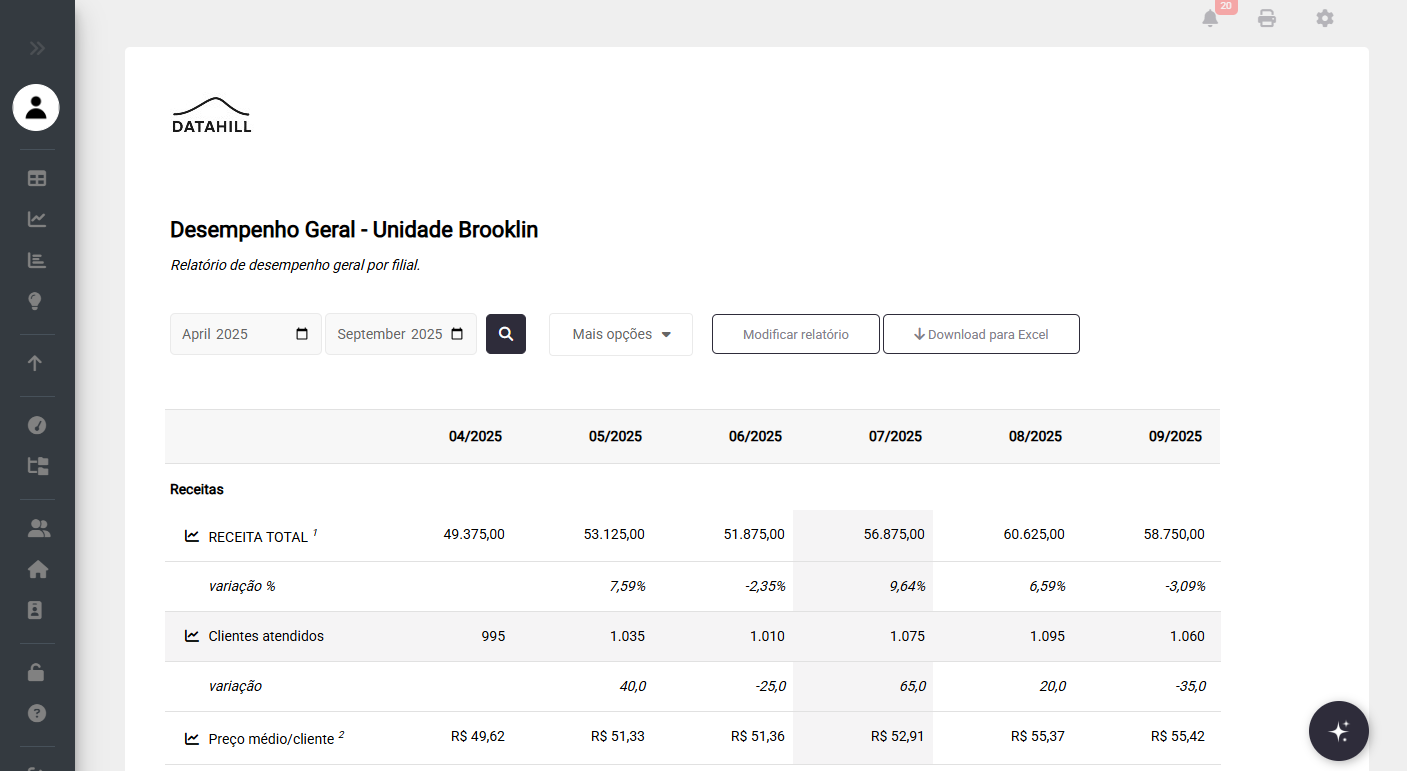Image resolution: width=1407 pixels, height=771 pixels.
Task: Click Download para Excel button
Action: click(x=981, y=334)
